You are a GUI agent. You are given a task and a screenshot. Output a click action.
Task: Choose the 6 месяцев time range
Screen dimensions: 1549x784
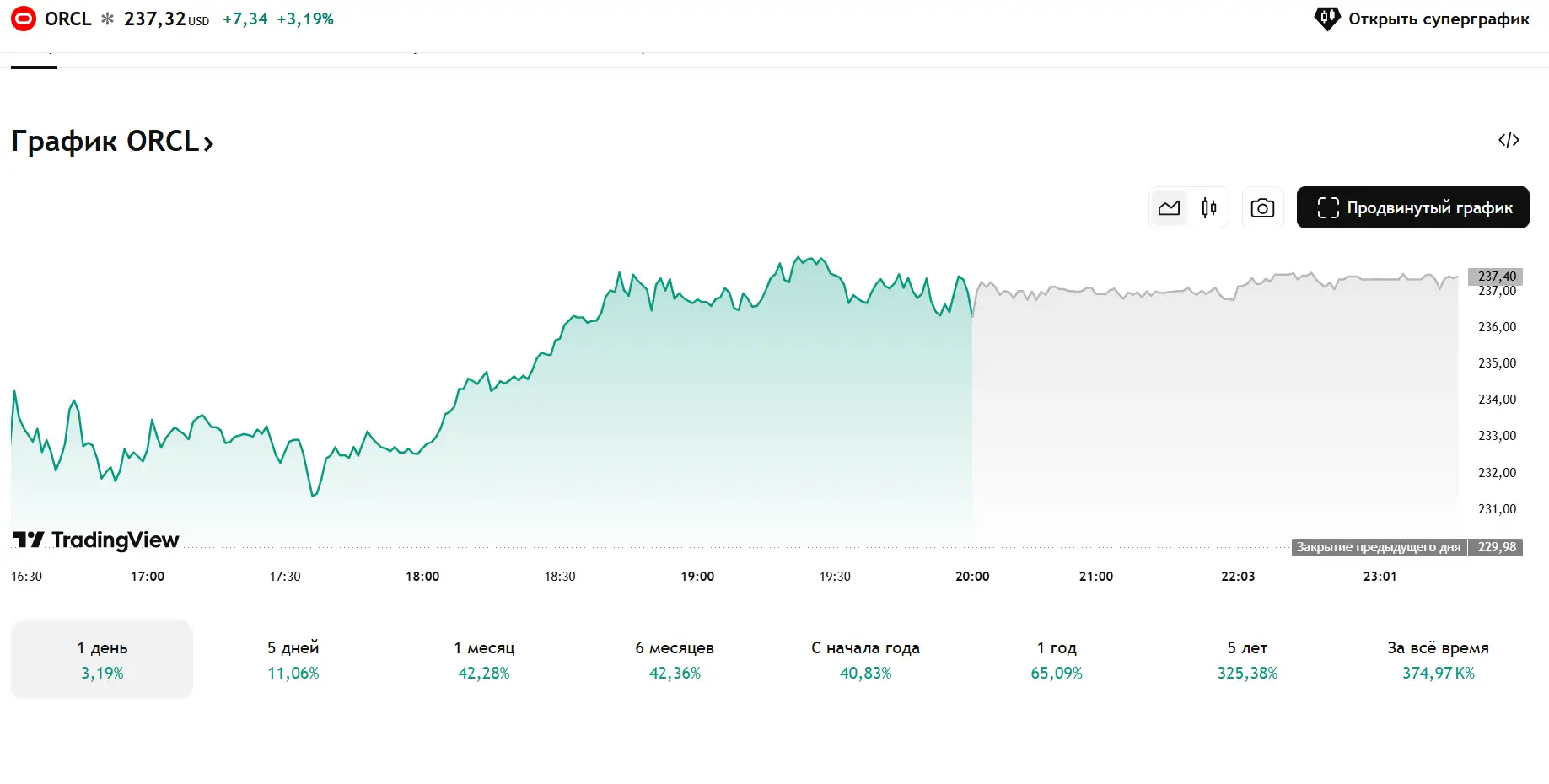(675, 659)
